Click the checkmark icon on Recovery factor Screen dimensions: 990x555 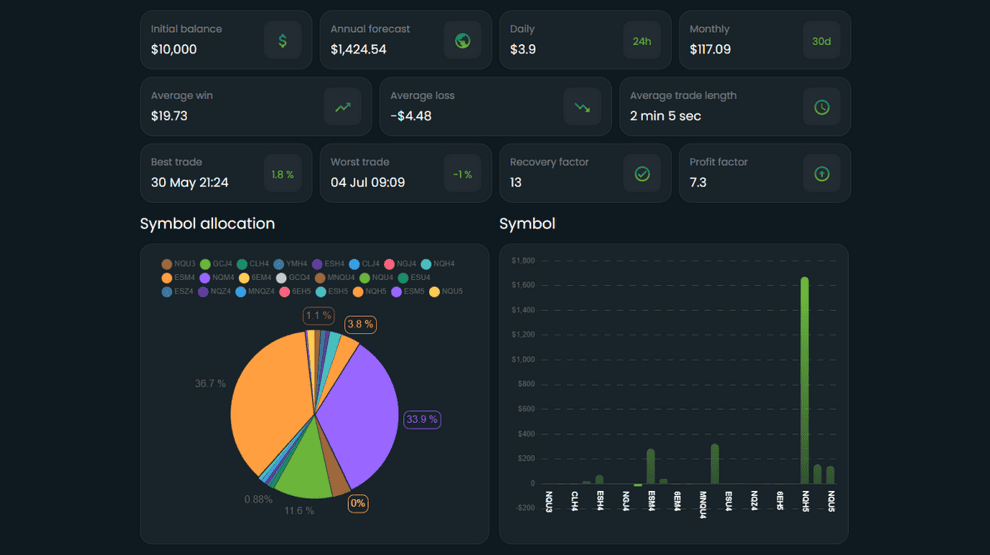click(642, 174)
